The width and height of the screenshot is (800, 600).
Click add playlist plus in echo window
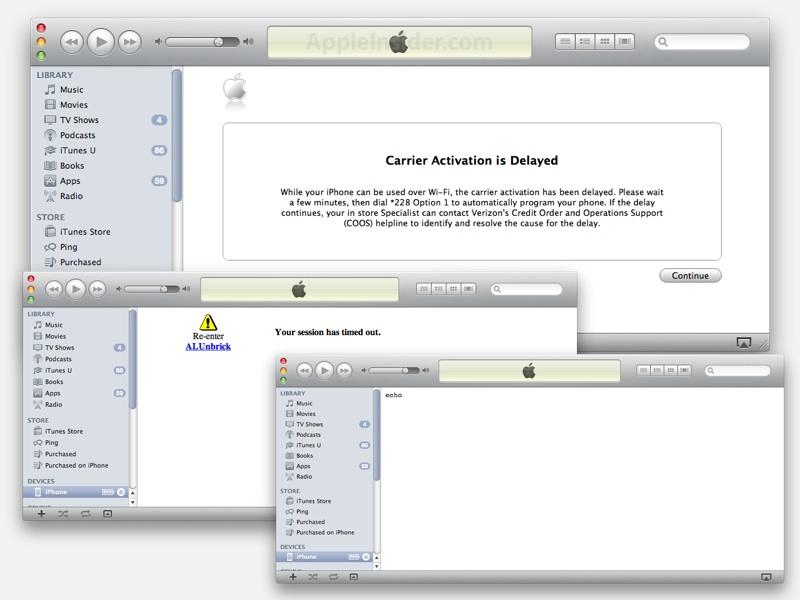293,577
